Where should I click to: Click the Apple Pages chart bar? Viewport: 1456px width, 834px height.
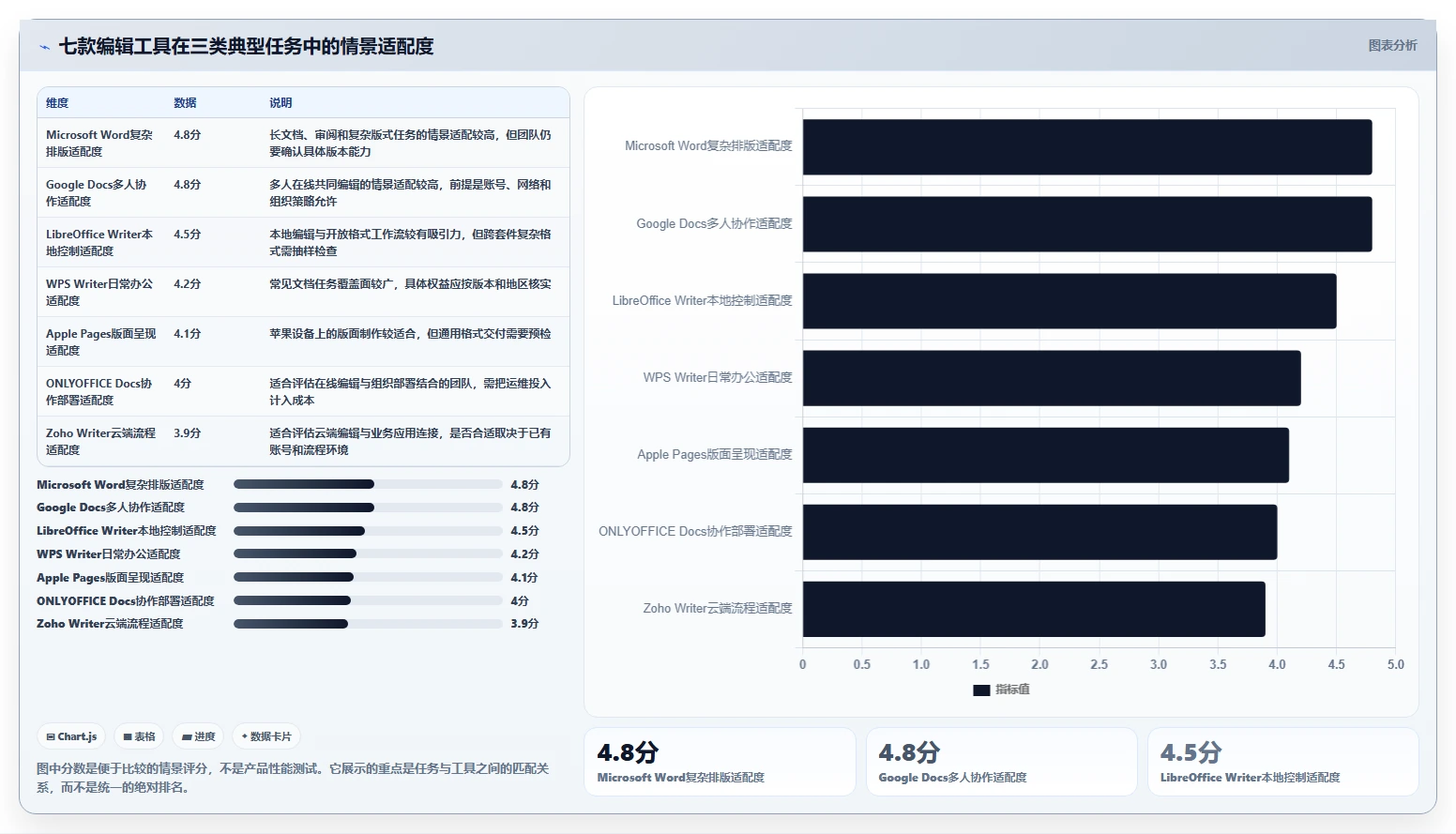(x=1046, y=454)
